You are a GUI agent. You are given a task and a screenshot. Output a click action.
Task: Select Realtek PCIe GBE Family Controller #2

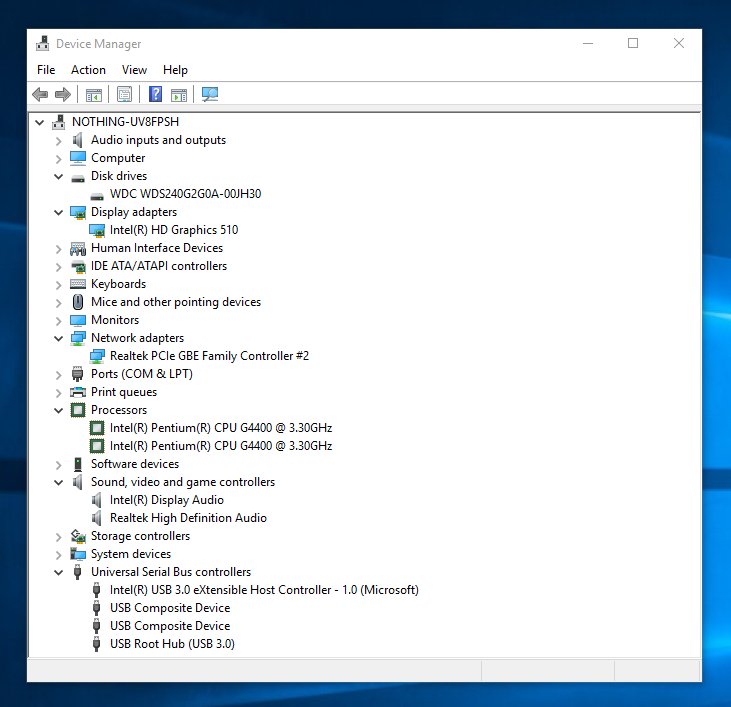pos(223,356)
